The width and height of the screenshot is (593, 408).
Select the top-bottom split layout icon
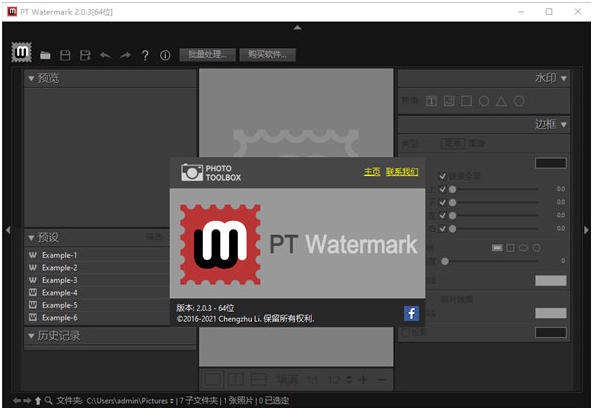(259, 379)
